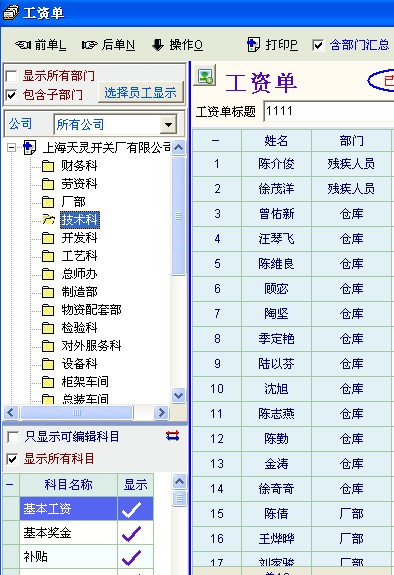Toggle the 含部门汇总 checkbox

[x=318, y=45]
